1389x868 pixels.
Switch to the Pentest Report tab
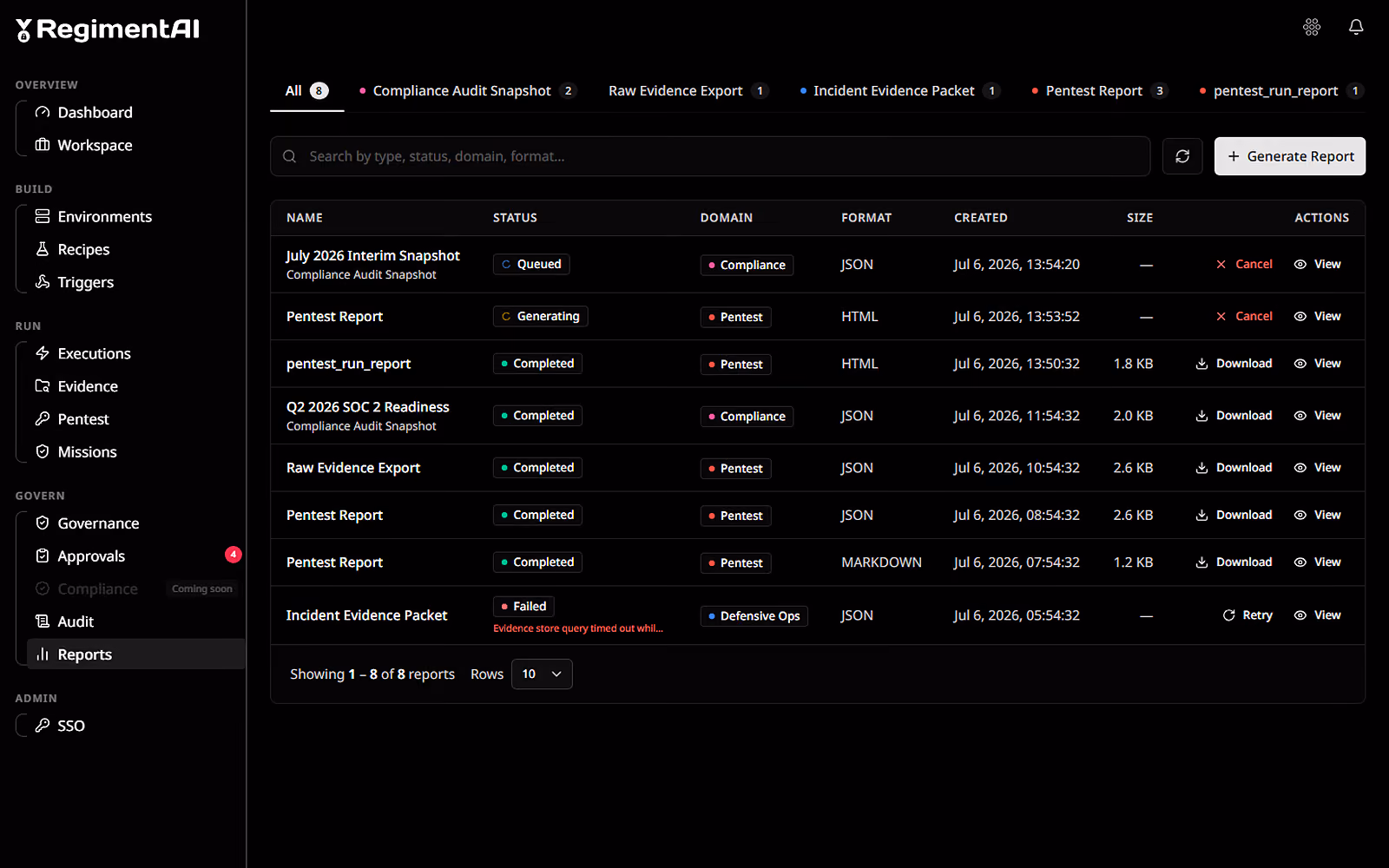(x=1100, y=91)
